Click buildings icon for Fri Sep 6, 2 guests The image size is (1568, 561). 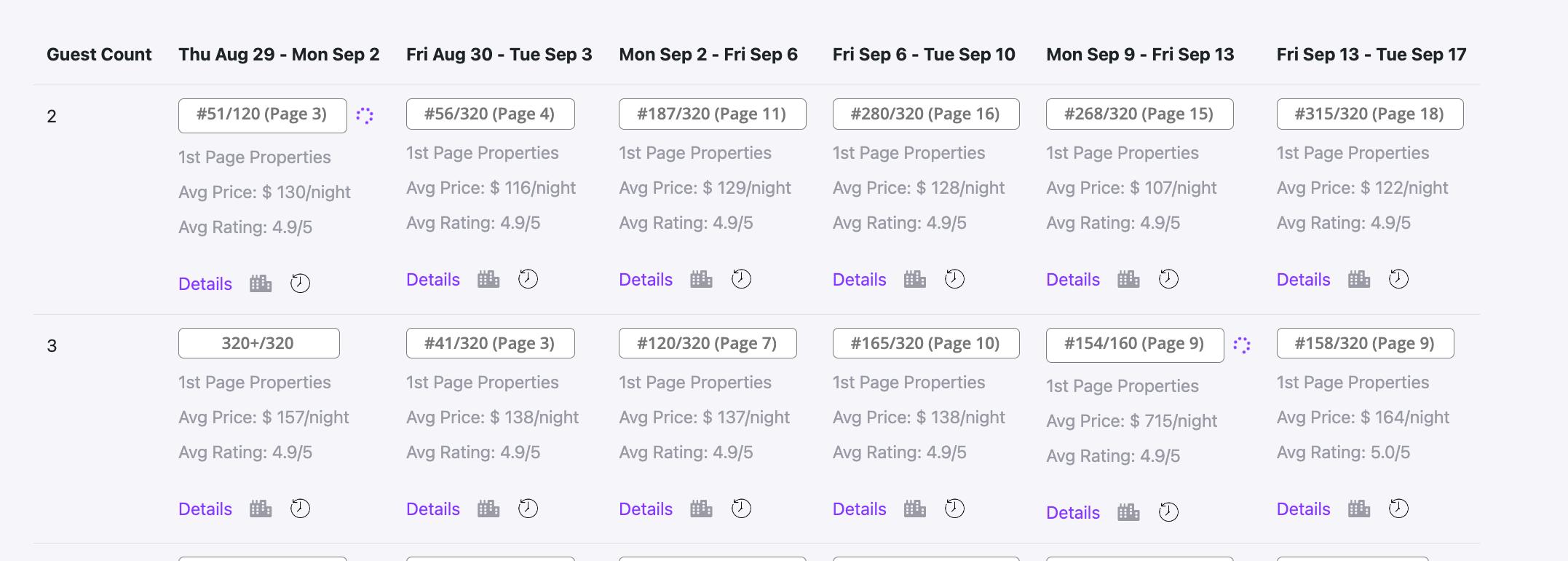click(915, 279)
